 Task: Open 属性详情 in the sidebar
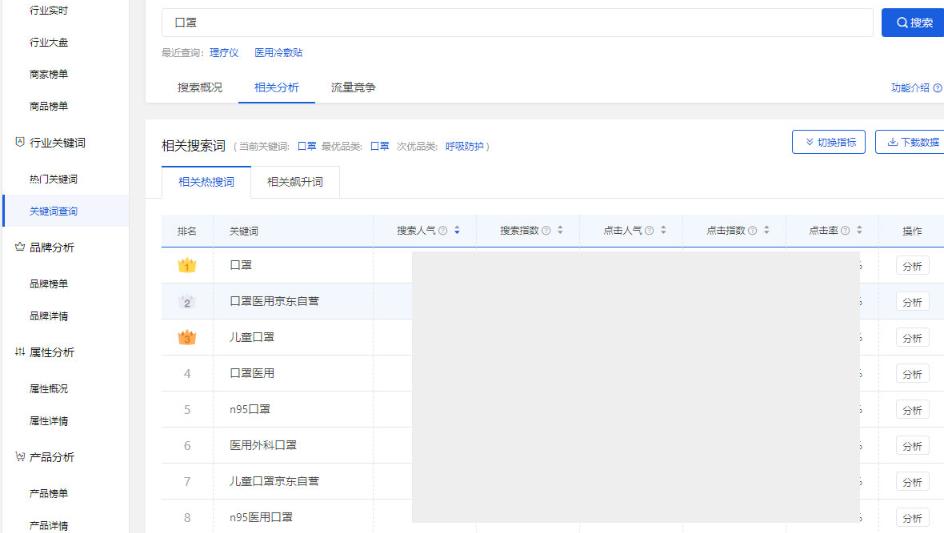pos(49,420)
